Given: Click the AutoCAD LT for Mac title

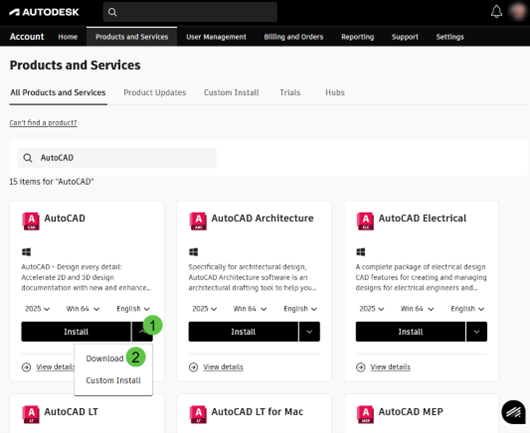Looking at the screenshot, I should pos(257,412).
